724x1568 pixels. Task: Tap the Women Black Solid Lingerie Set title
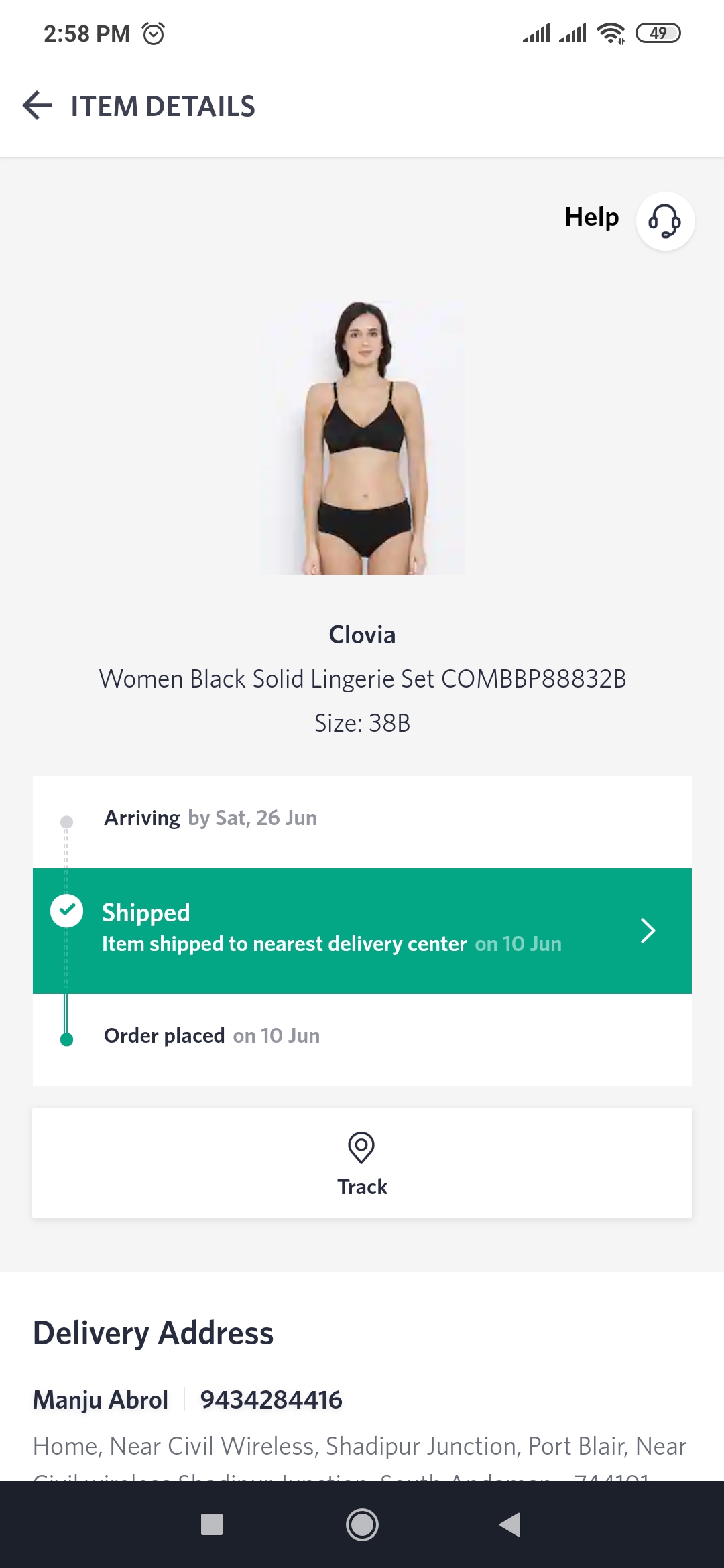(x=362, y=679)
